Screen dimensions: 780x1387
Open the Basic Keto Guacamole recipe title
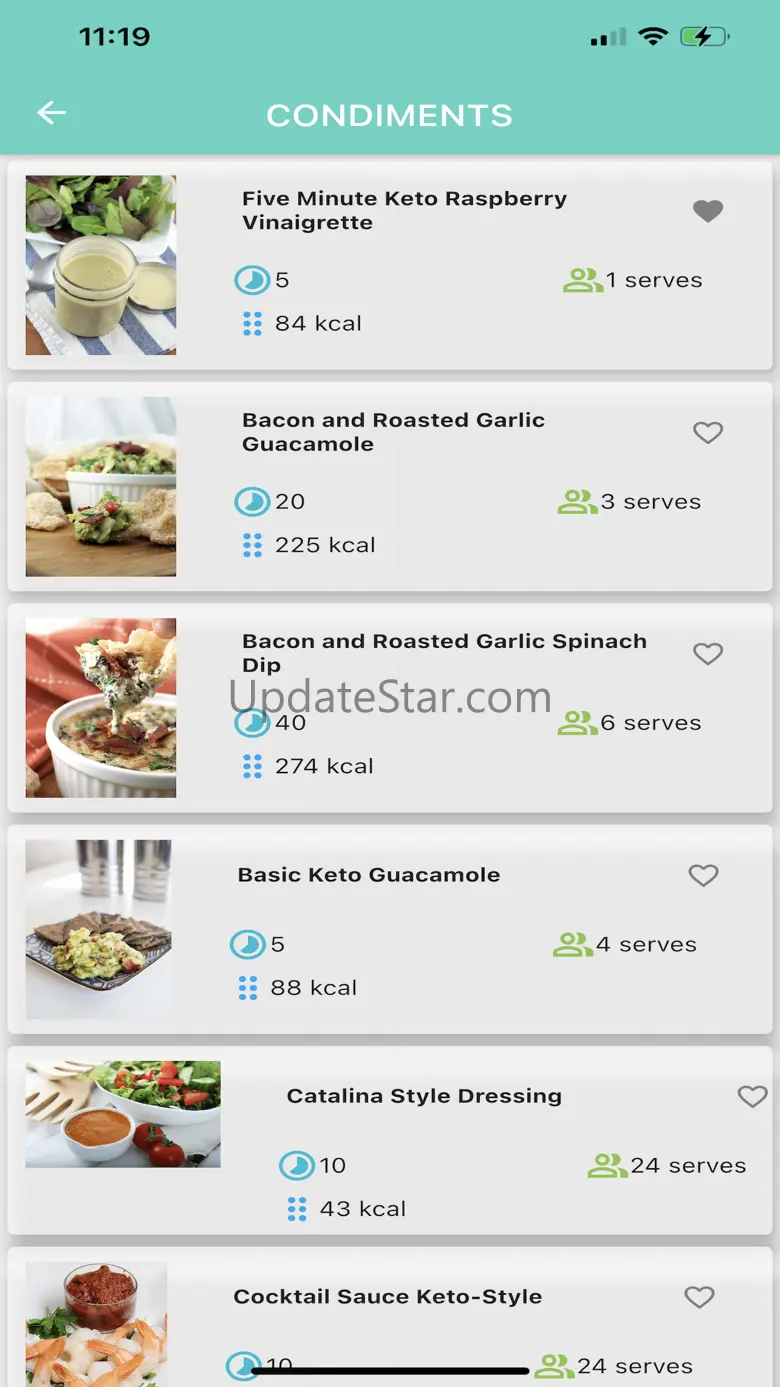(369, 875)
